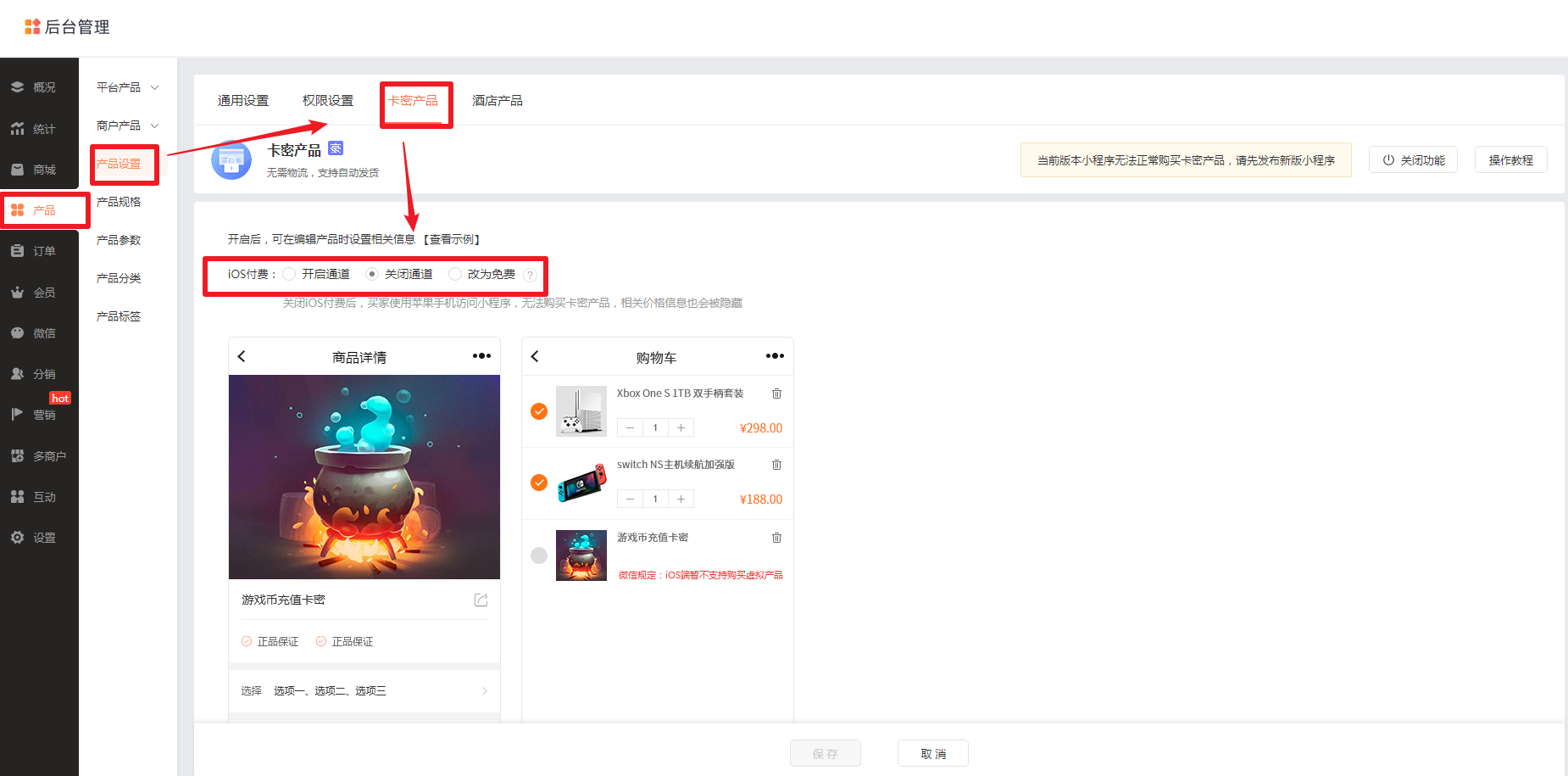This screenshot has height=776, width=1568.
Task: Open the more dots in 商品详情 preview
Action: pyautogui.click(x=481, y=356)
